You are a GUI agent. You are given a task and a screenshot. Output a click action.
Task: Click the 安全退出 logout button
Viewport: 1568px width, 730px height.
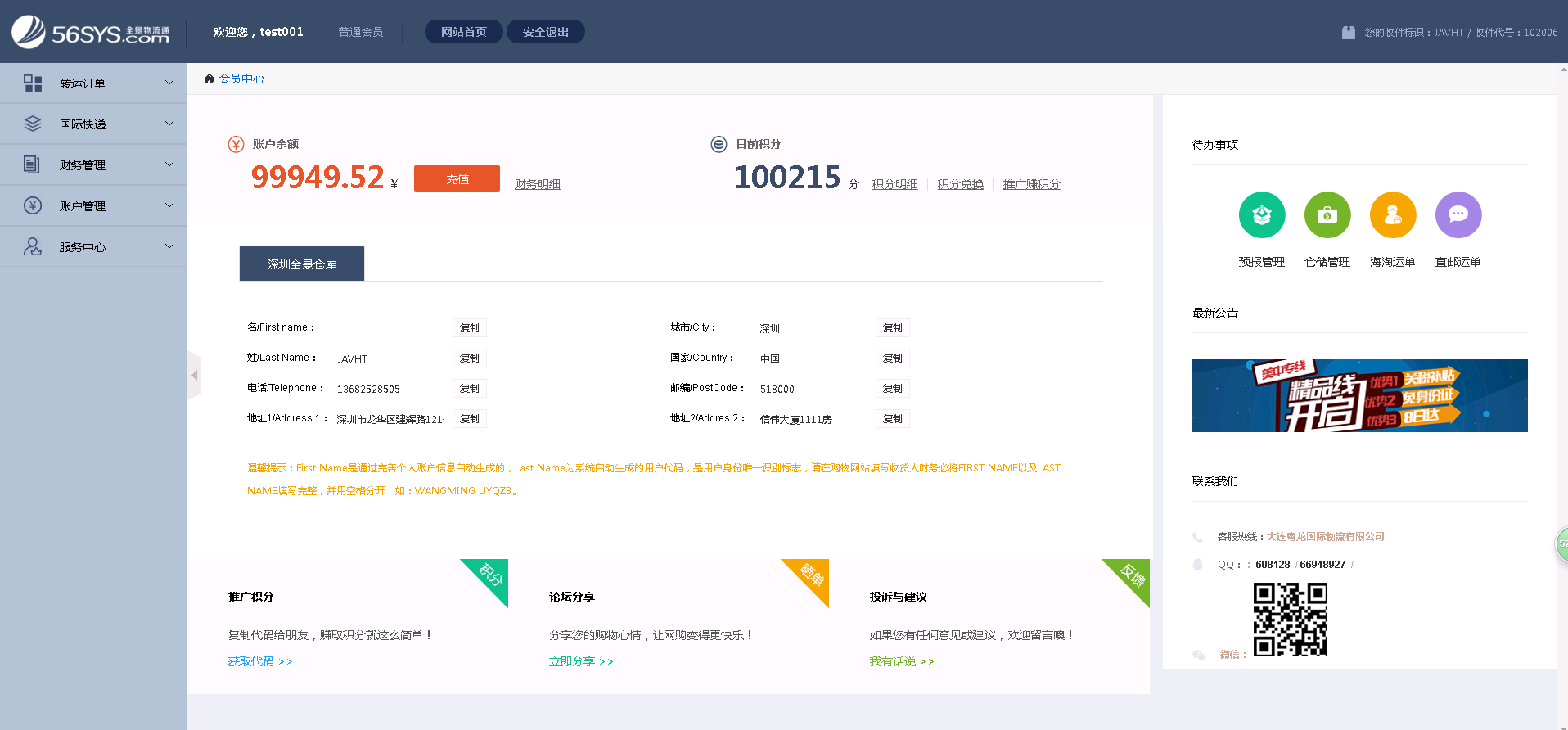tap(545, 32)
